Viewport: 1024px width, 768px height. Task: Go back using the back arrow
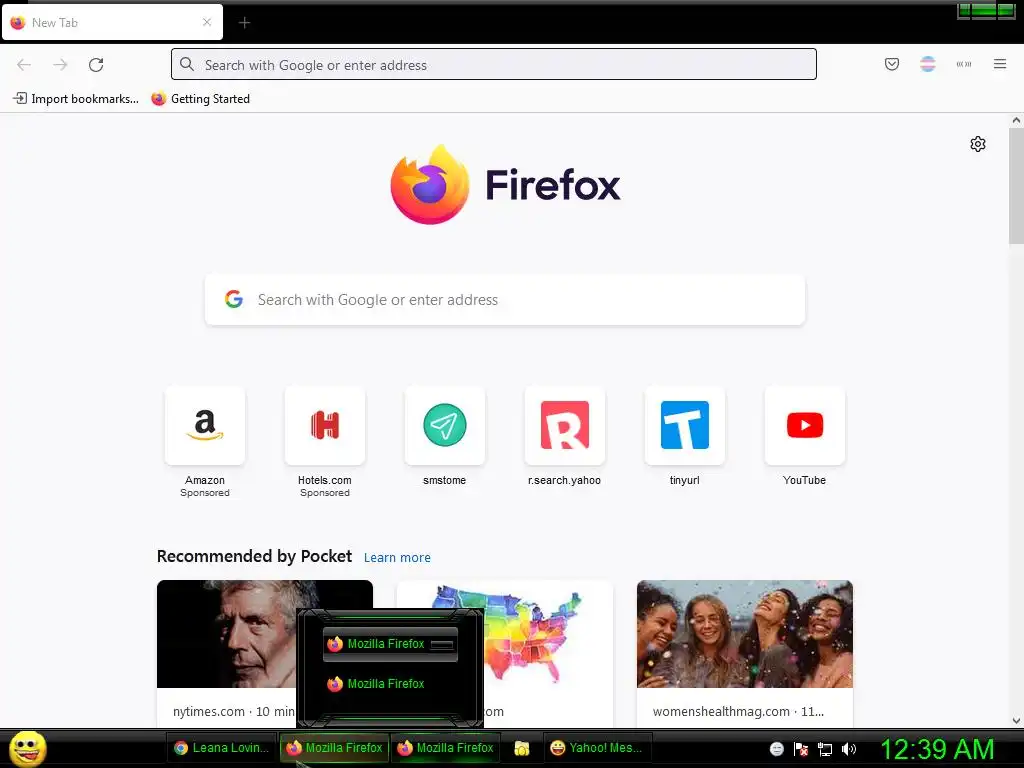[24, 65]
